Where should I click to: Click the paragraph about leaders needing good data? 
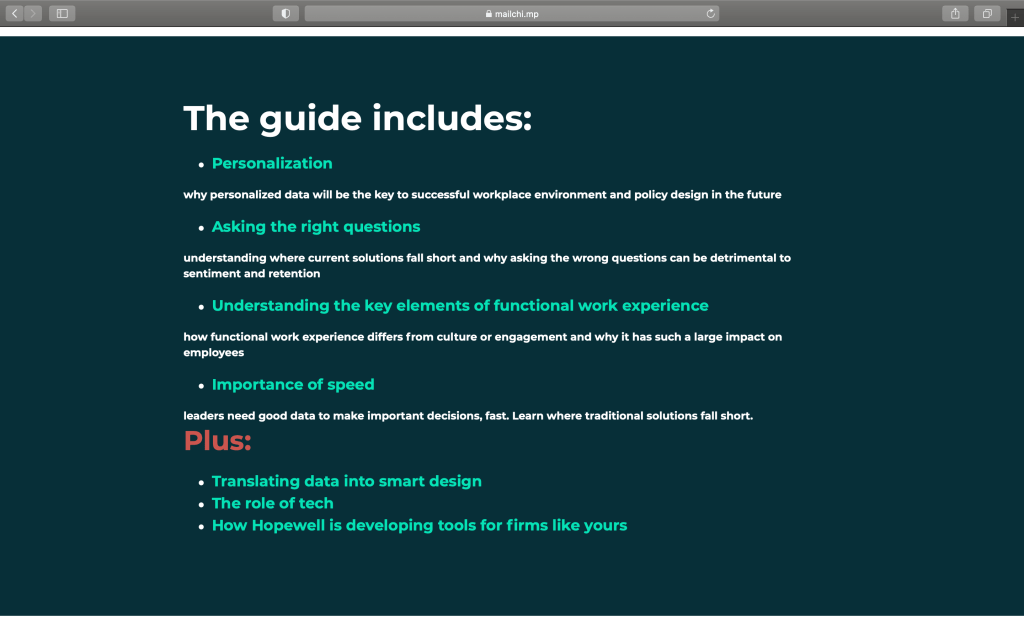click(467, 416)
